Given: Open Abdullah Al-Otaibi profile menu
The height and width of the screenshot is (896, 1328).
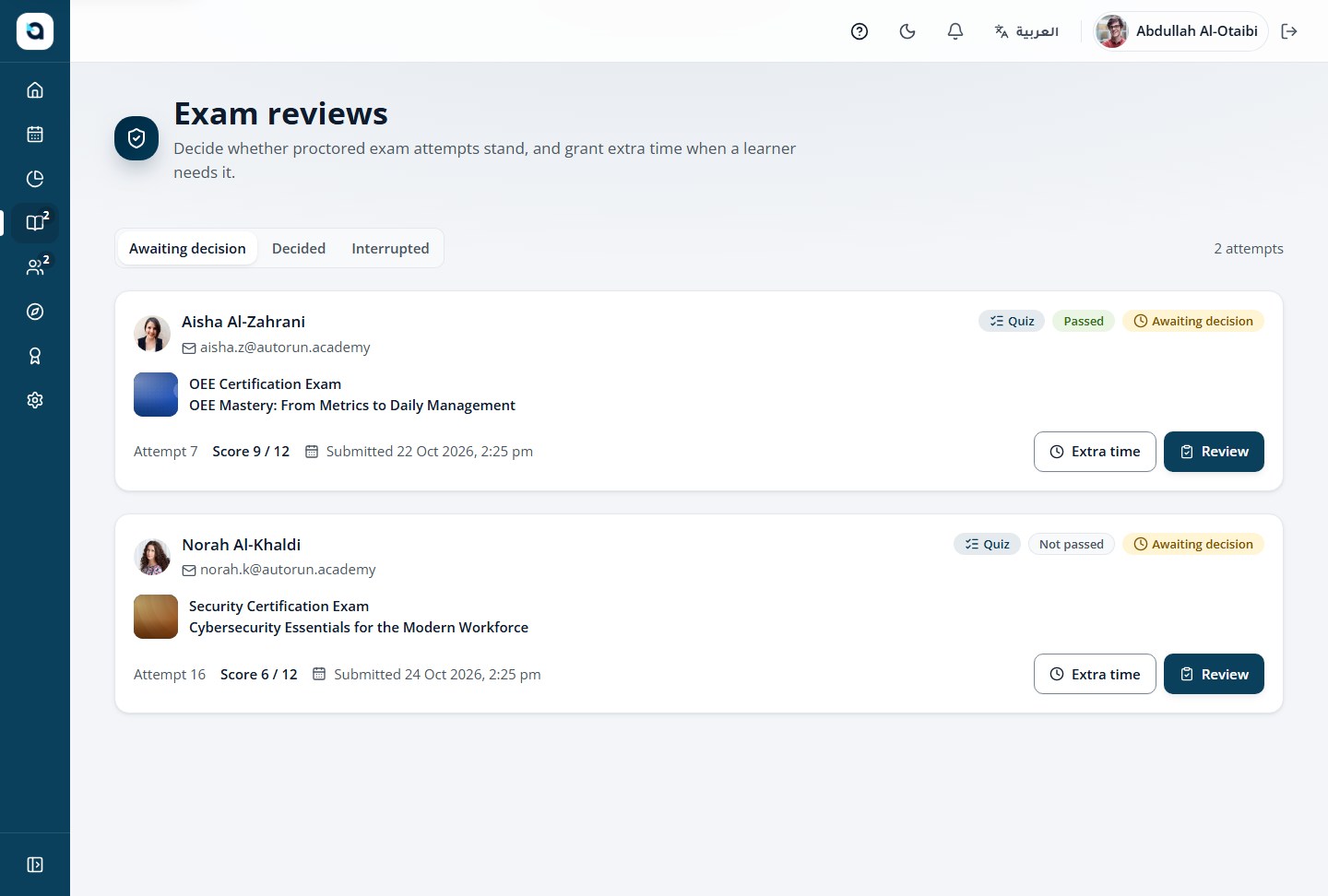Looking at the screenshot, I should pyautogui.click(x=1180, y=31).
